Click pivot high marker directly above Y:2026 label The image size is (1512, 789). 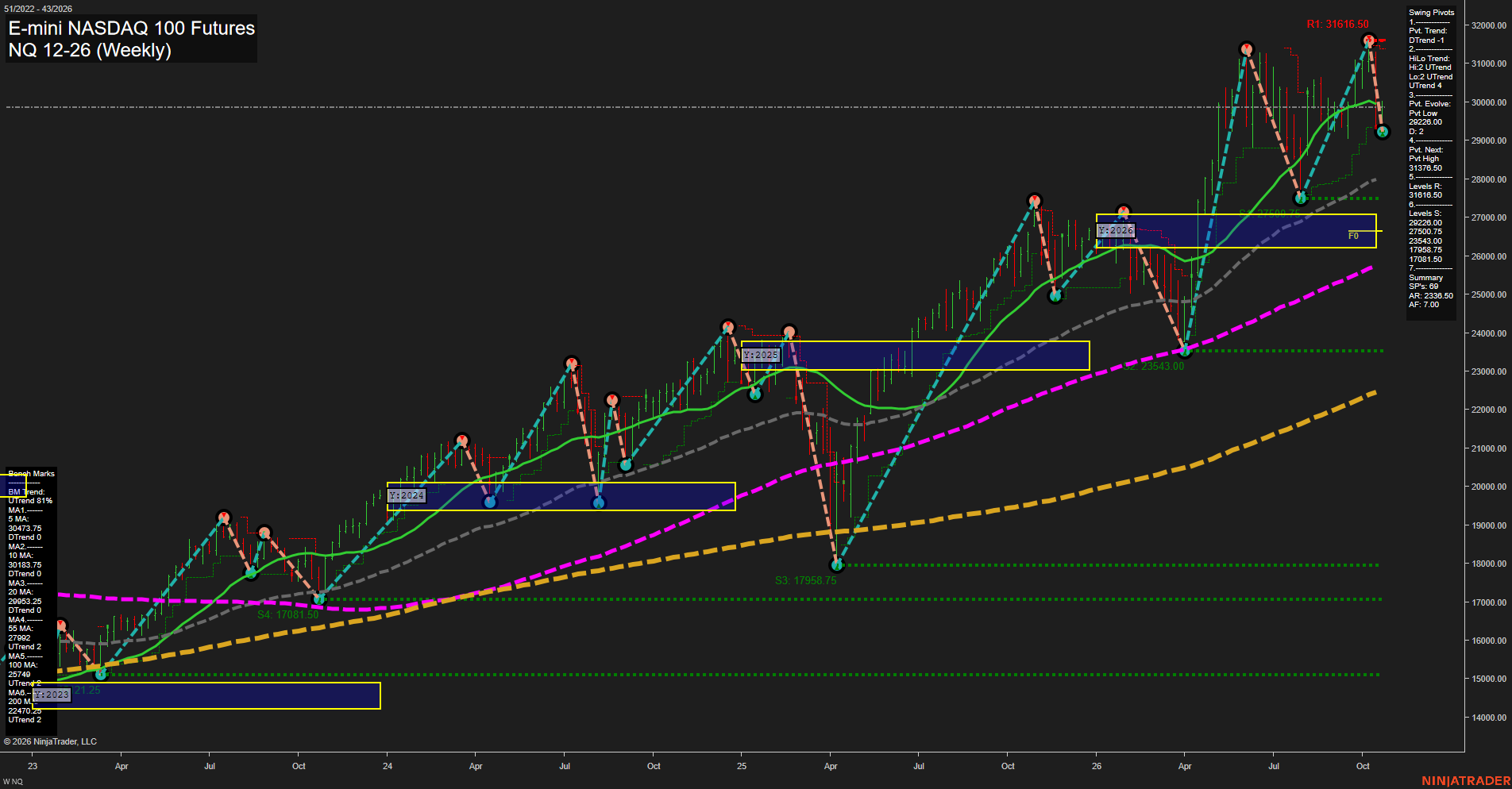click(x=1123, y=212)
